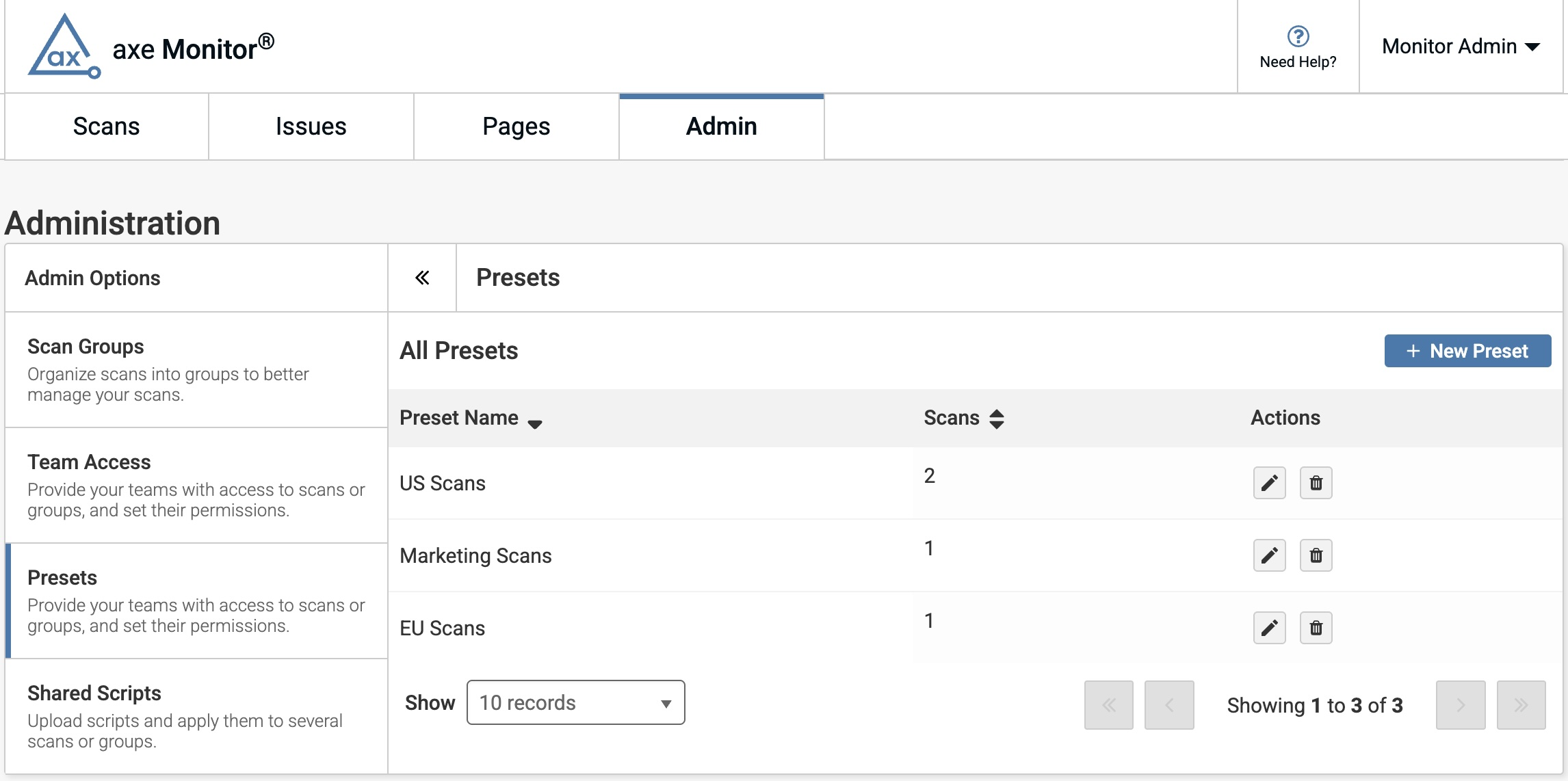Open the Show records dropdown
The width and height of the screenshot is (1568, 781).
point(575,702)
